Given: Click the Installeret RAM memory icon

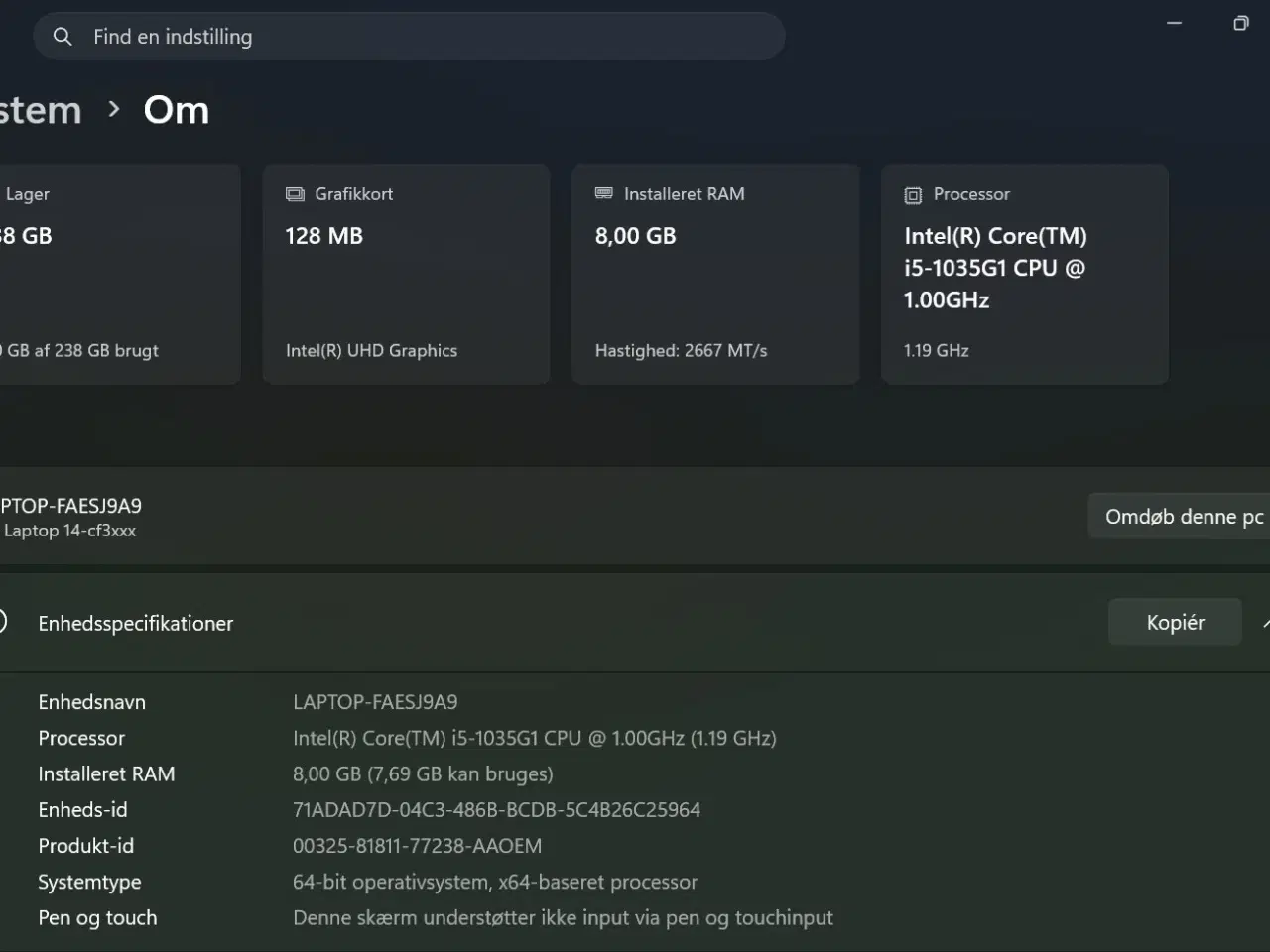Looking at the screenshot, I should coord(603,193).
